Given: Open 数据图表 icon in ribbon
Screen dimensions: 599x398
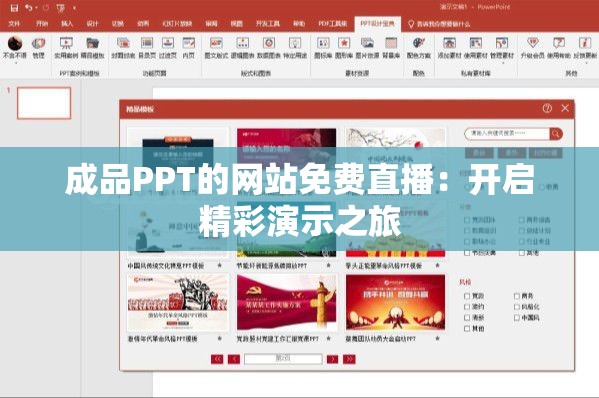Looking at the screenshot, I should (269, 48).
